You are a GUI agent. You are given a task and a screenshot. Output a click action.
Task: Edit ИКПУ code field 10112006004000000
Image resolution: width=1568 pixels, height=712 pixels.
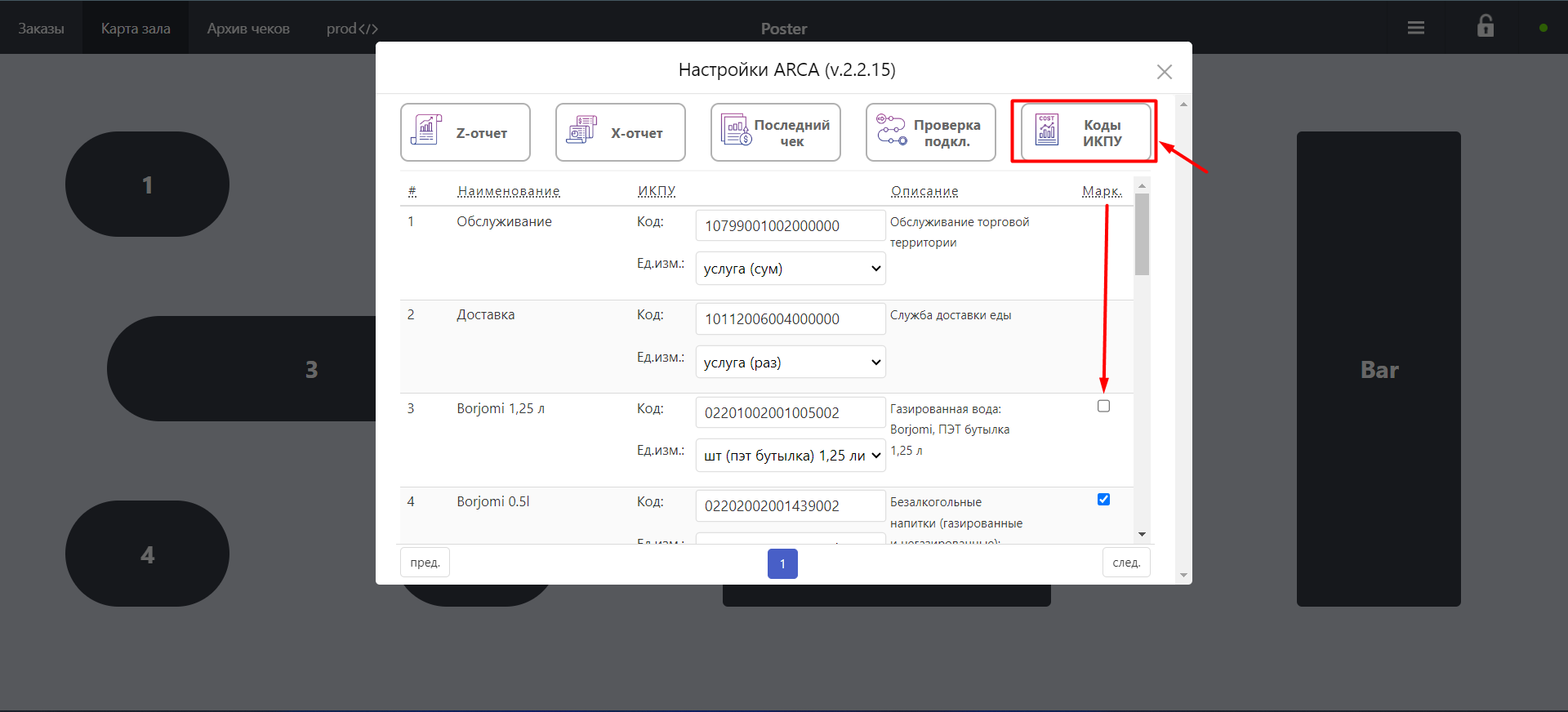pos(791,318)
